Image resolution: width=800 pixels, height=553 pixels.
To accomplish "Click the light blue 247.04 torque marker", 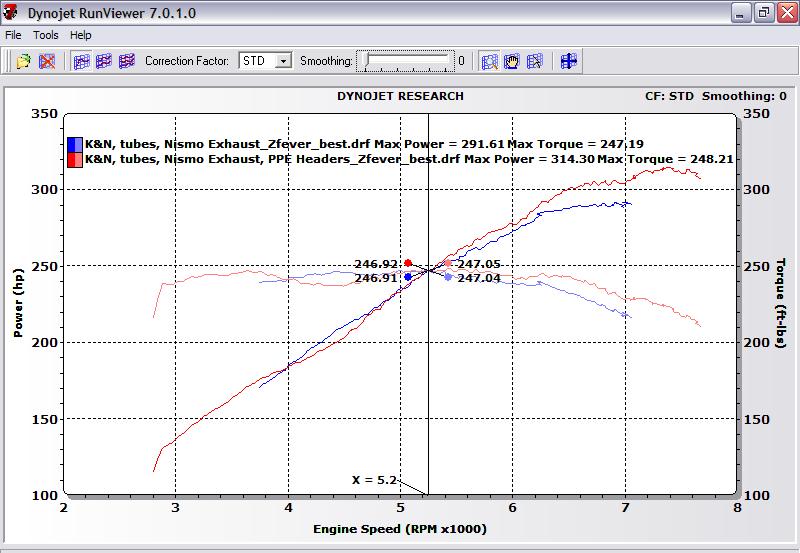I will pos(448,277).
